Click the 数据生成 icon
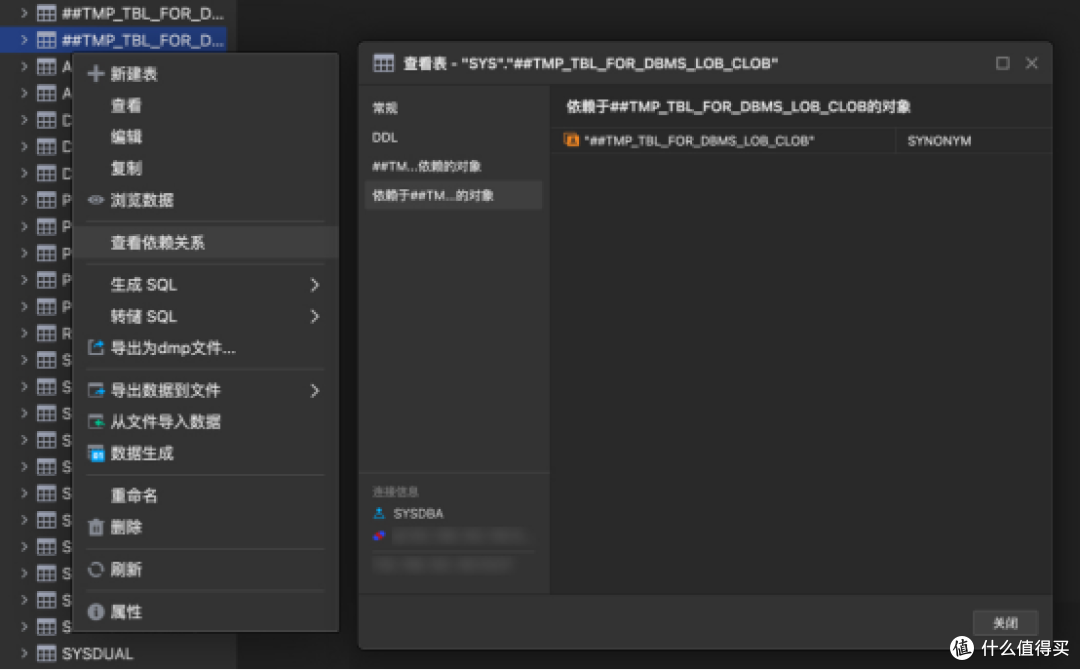Screen dimensions: 1080x671 tap(96, 453)
